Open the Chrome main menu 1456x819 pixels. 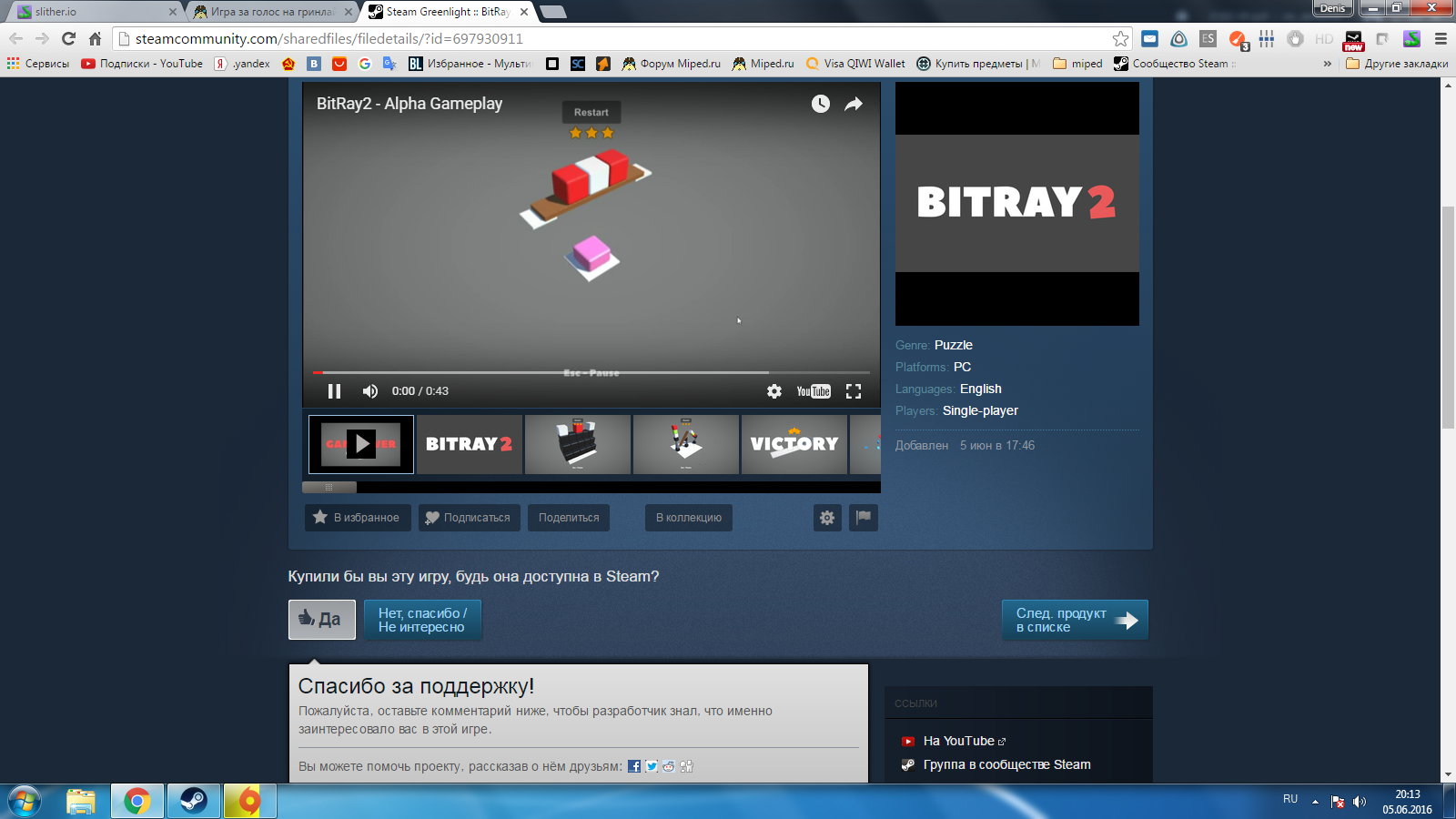click(1441, 38)
